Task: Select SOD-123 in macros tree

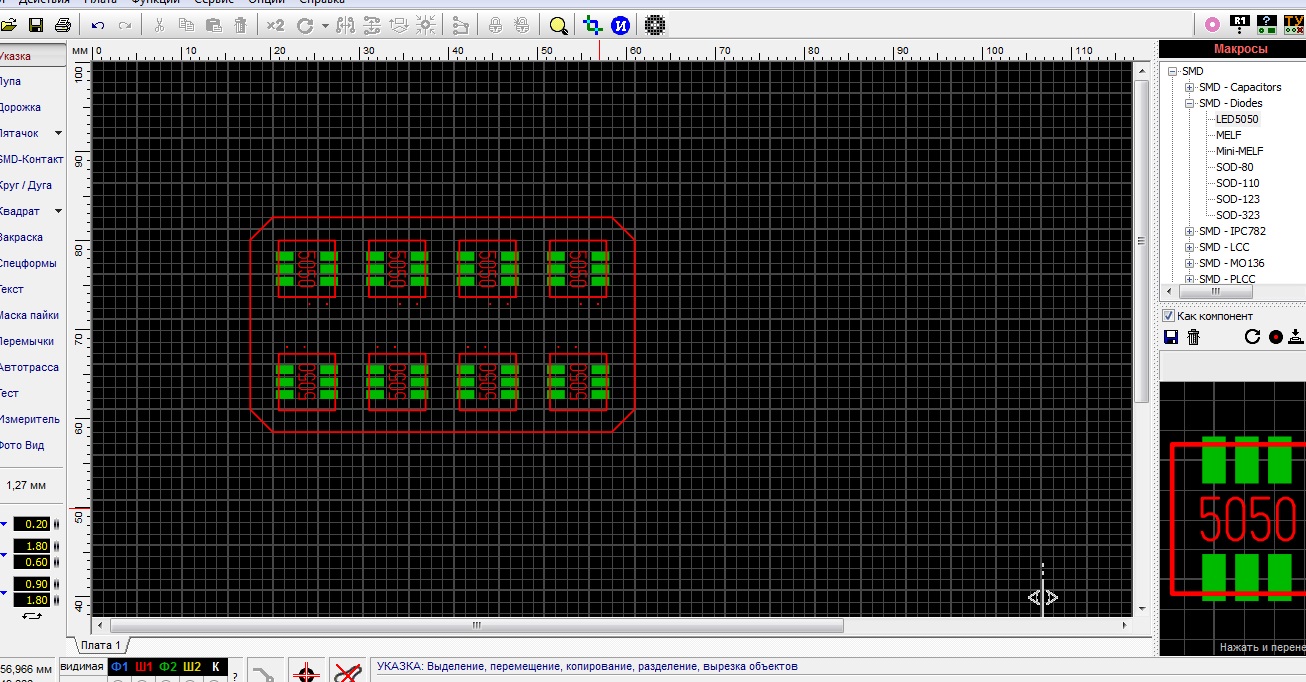Action: (1237, 199)
